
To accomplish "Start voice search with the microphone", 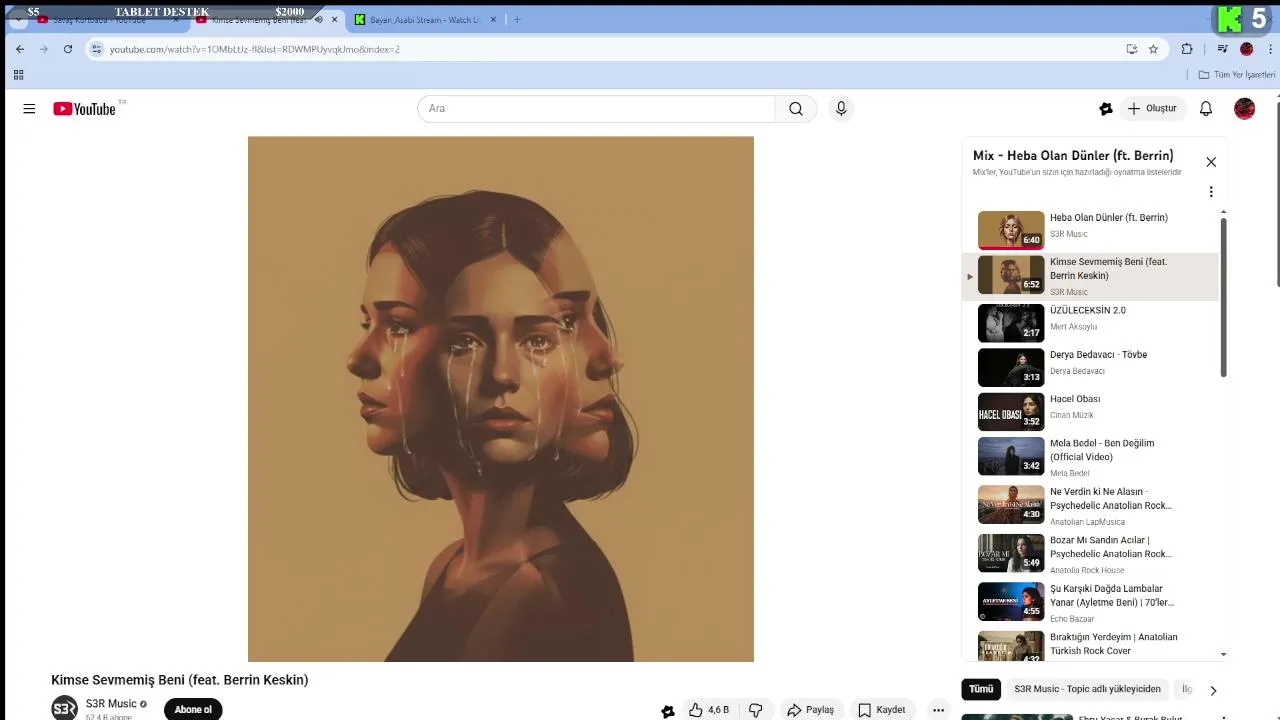I will [841, 109].
